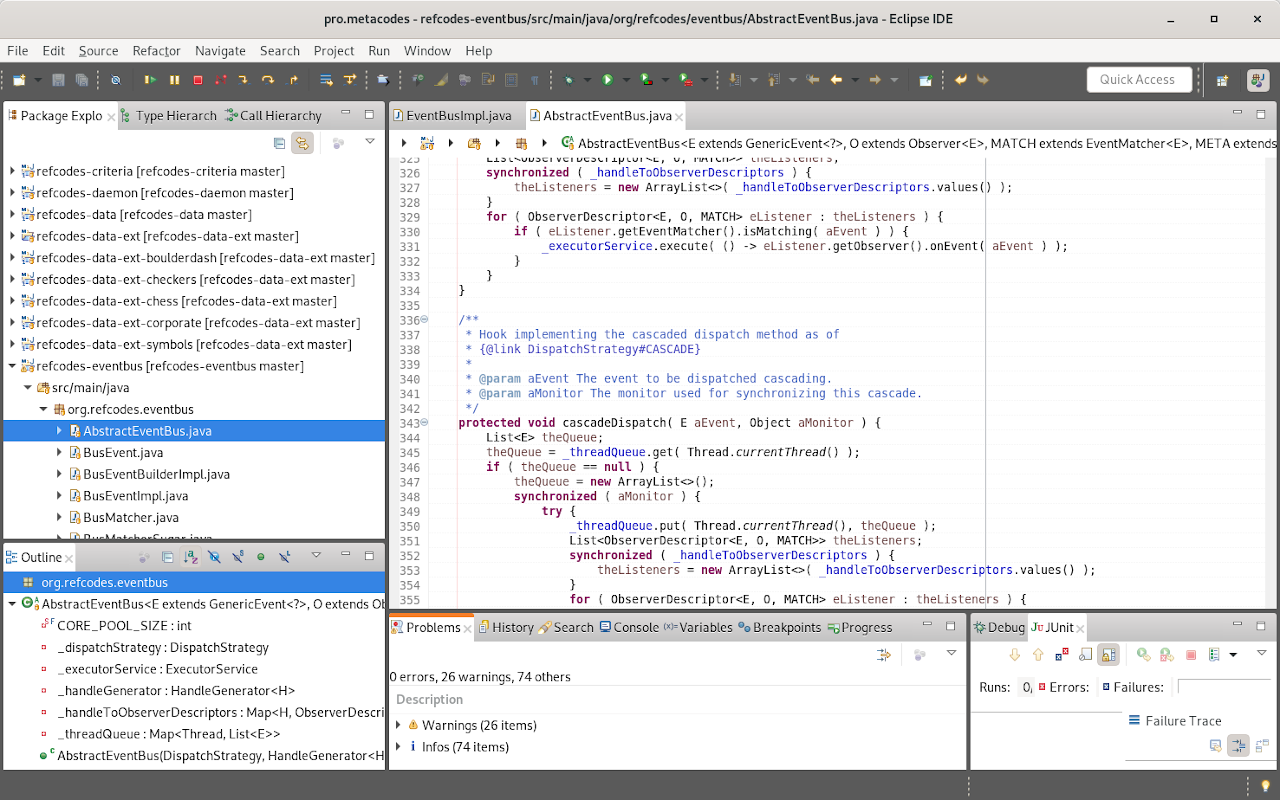Toggle Hide Non-Public Members in Outline
The height and width of the screenshot is (800, 1280).
pos(261,557)
